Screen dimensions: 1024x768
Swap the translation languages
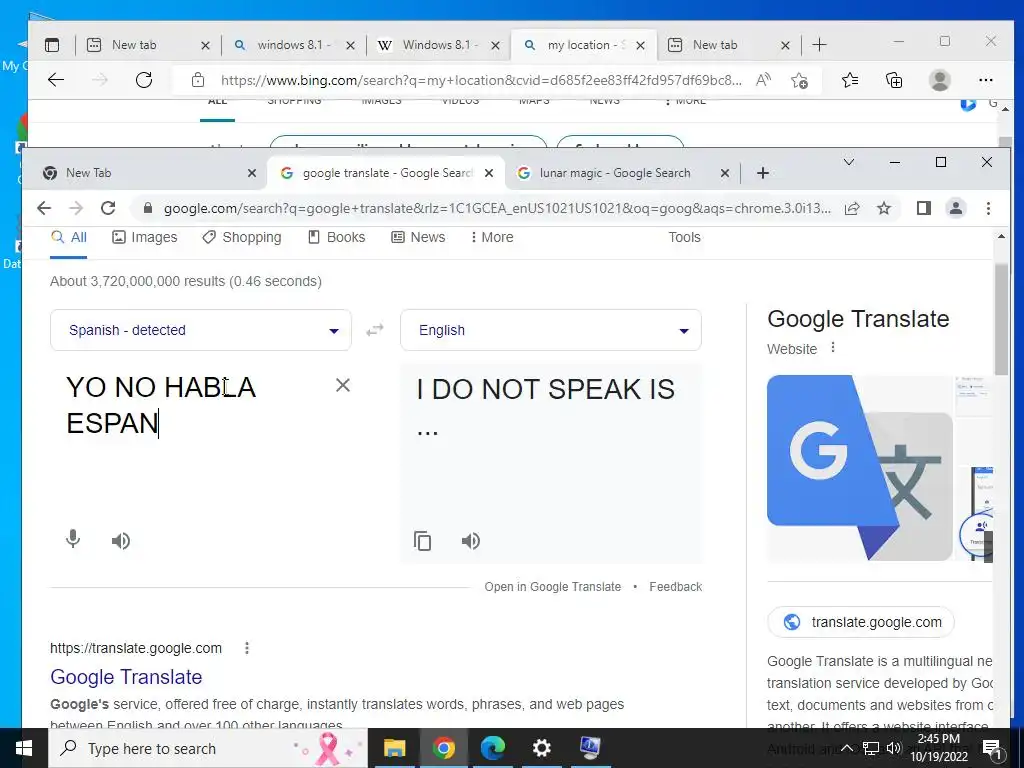pos(375,330)
